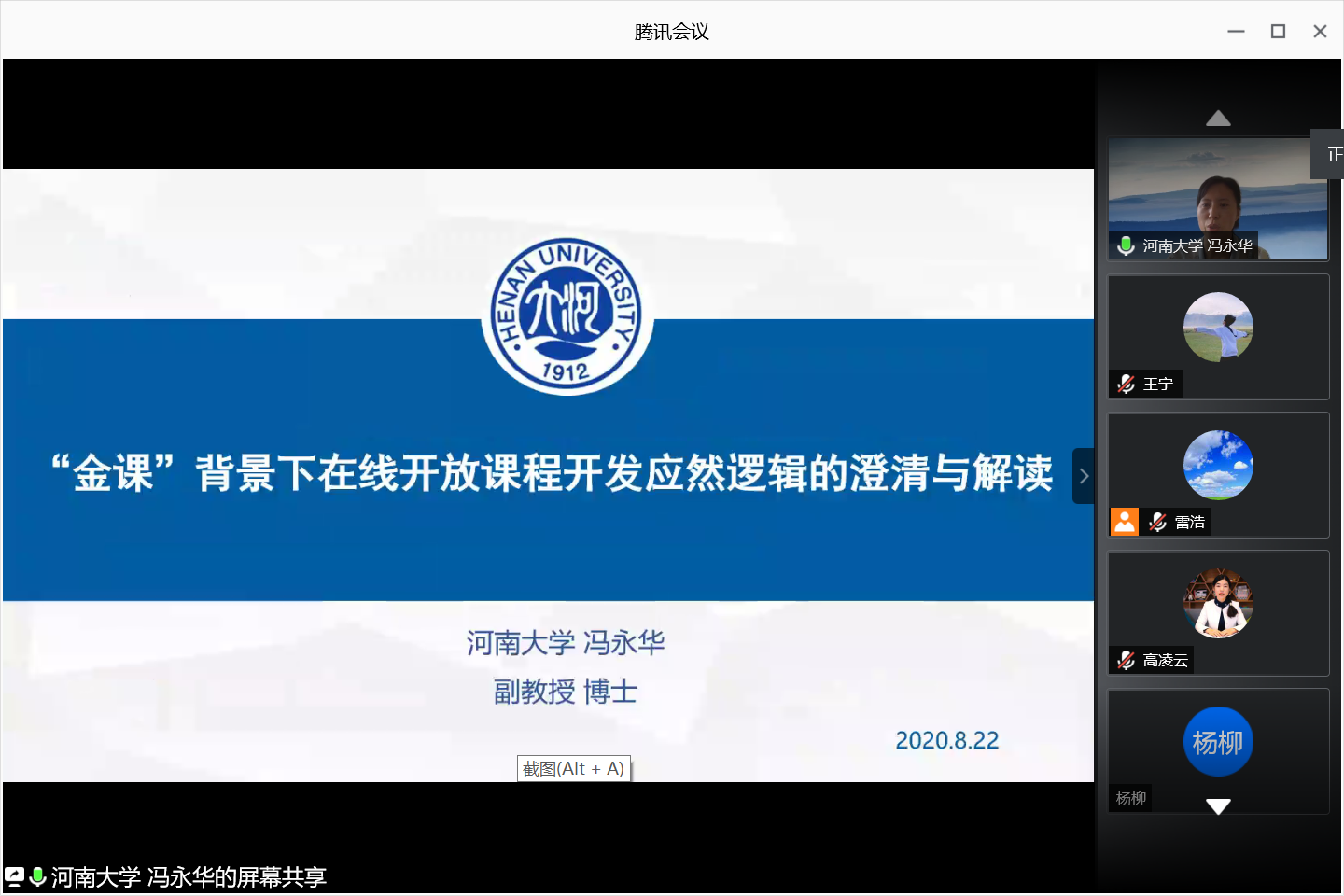Click the green mic icon in screen-share status bar
This screenshot has width=1344, height=896.
coord(37,877)
